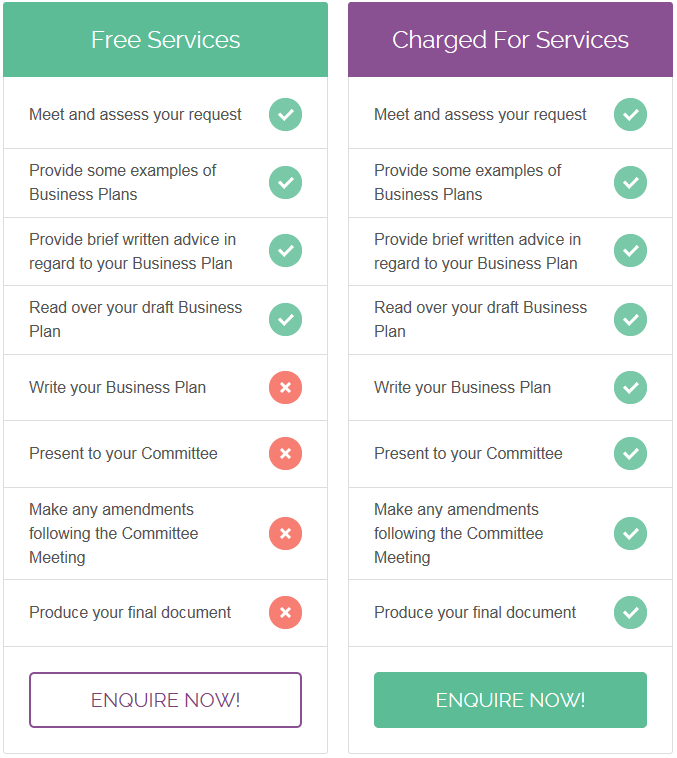The width and height of the screenshot is (677, 758).
Task: Click the Provide brief written advice text in Free column
Action: (132, 251)
